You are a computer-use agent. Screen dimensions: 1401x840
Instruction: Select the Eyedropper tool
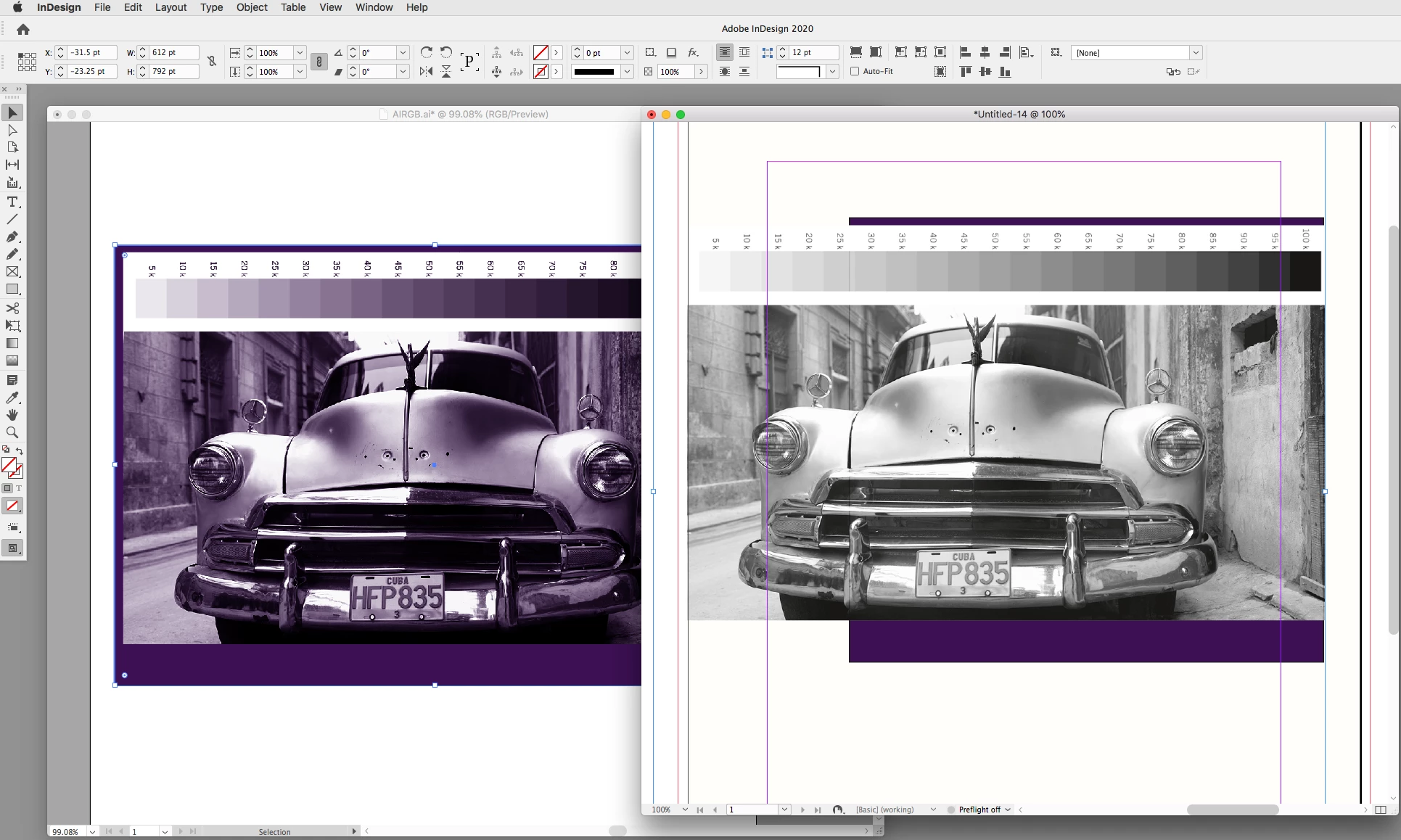click(x=12, y=398)
